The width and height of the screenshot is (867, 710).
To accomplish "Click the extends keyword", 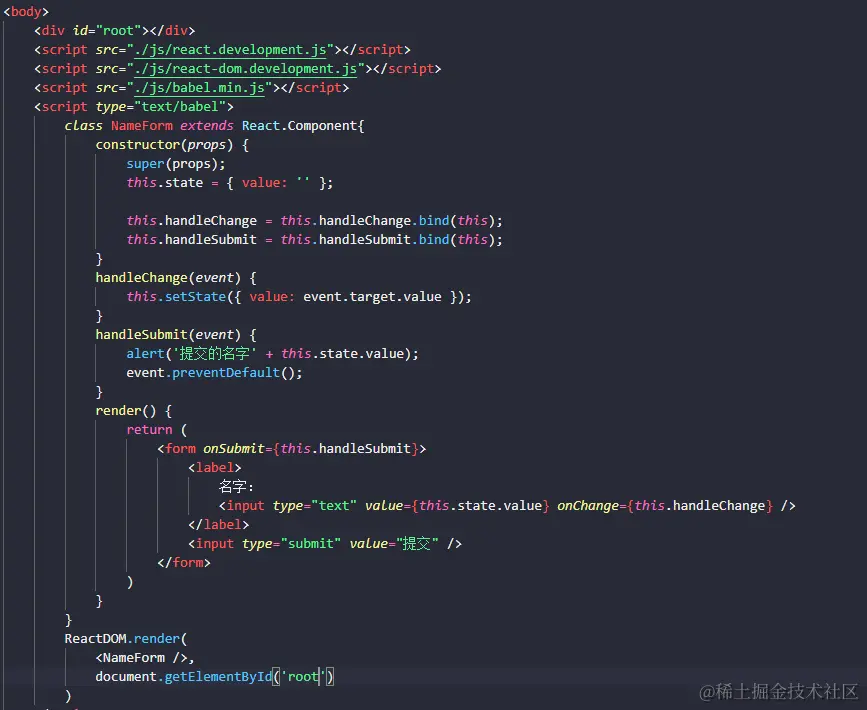I will pyautogui.click(x=207, y=126).
